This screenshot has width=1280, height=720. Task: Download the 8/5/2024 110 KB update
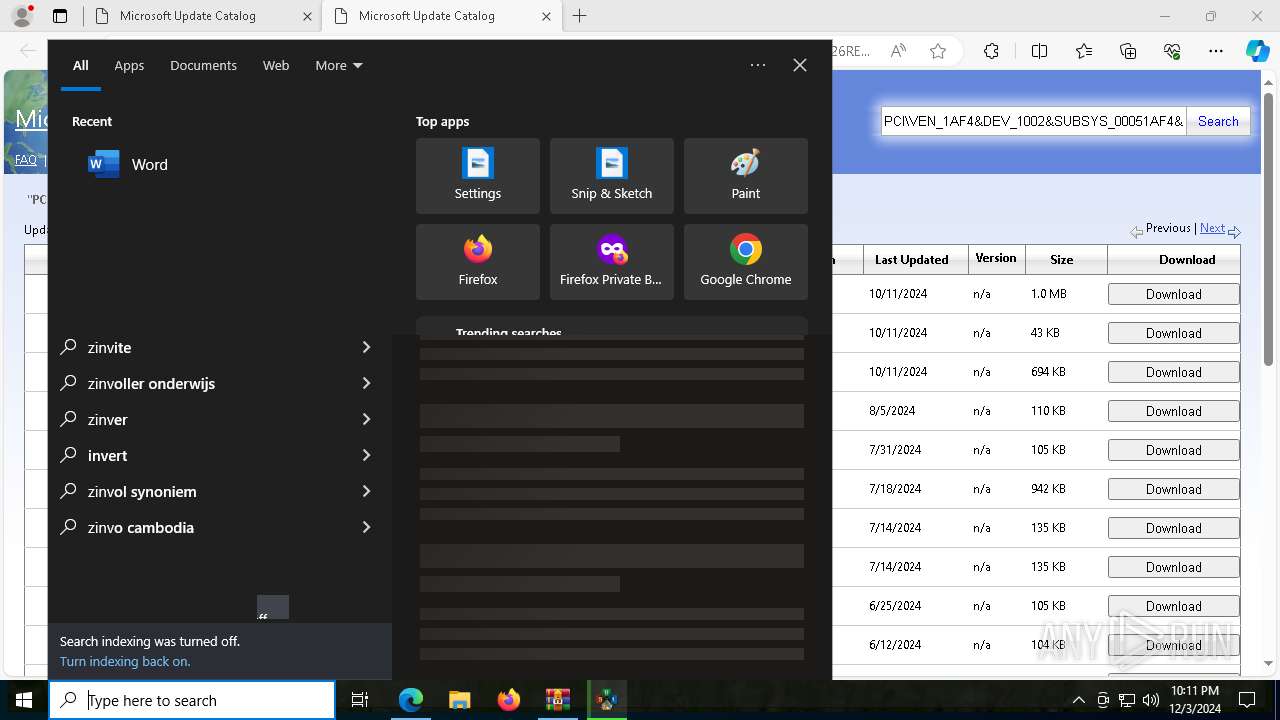(1173, 411)
